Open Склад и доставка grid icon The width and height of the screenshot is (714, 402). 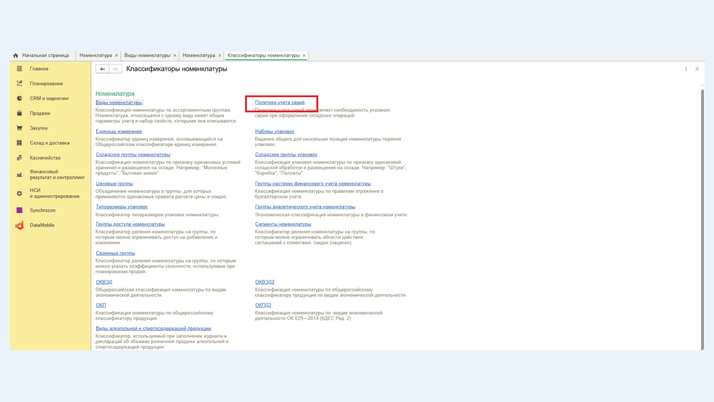(x=19, y=143)
